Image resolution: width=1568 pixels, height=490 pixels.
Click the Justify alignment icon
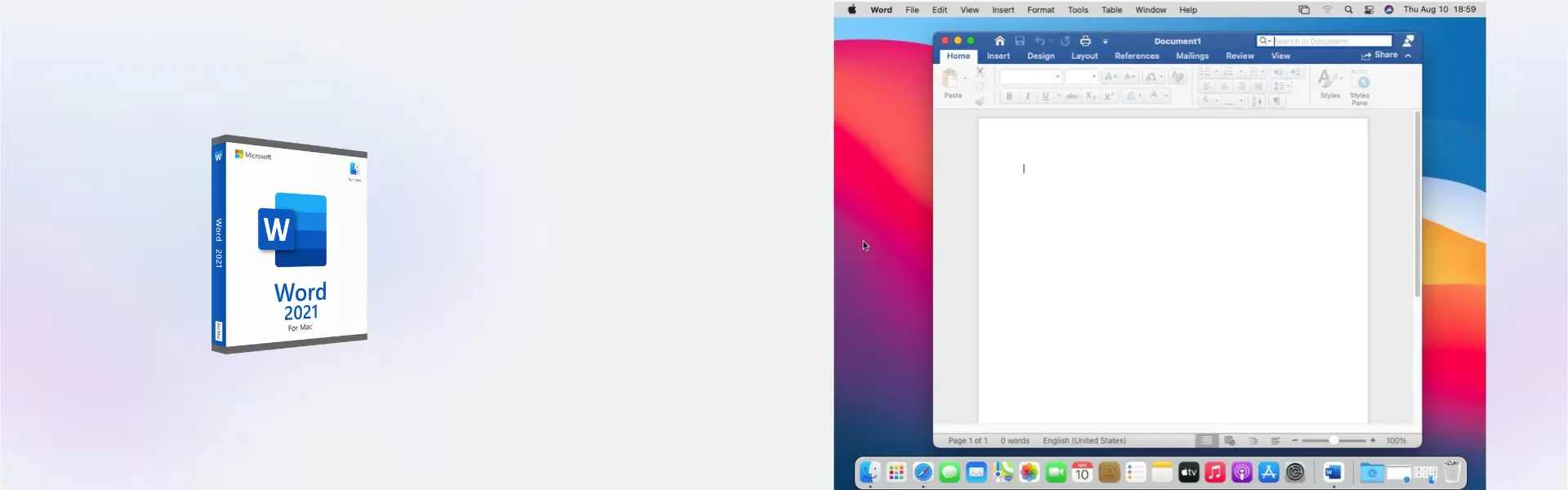[x=1258, y=87]
